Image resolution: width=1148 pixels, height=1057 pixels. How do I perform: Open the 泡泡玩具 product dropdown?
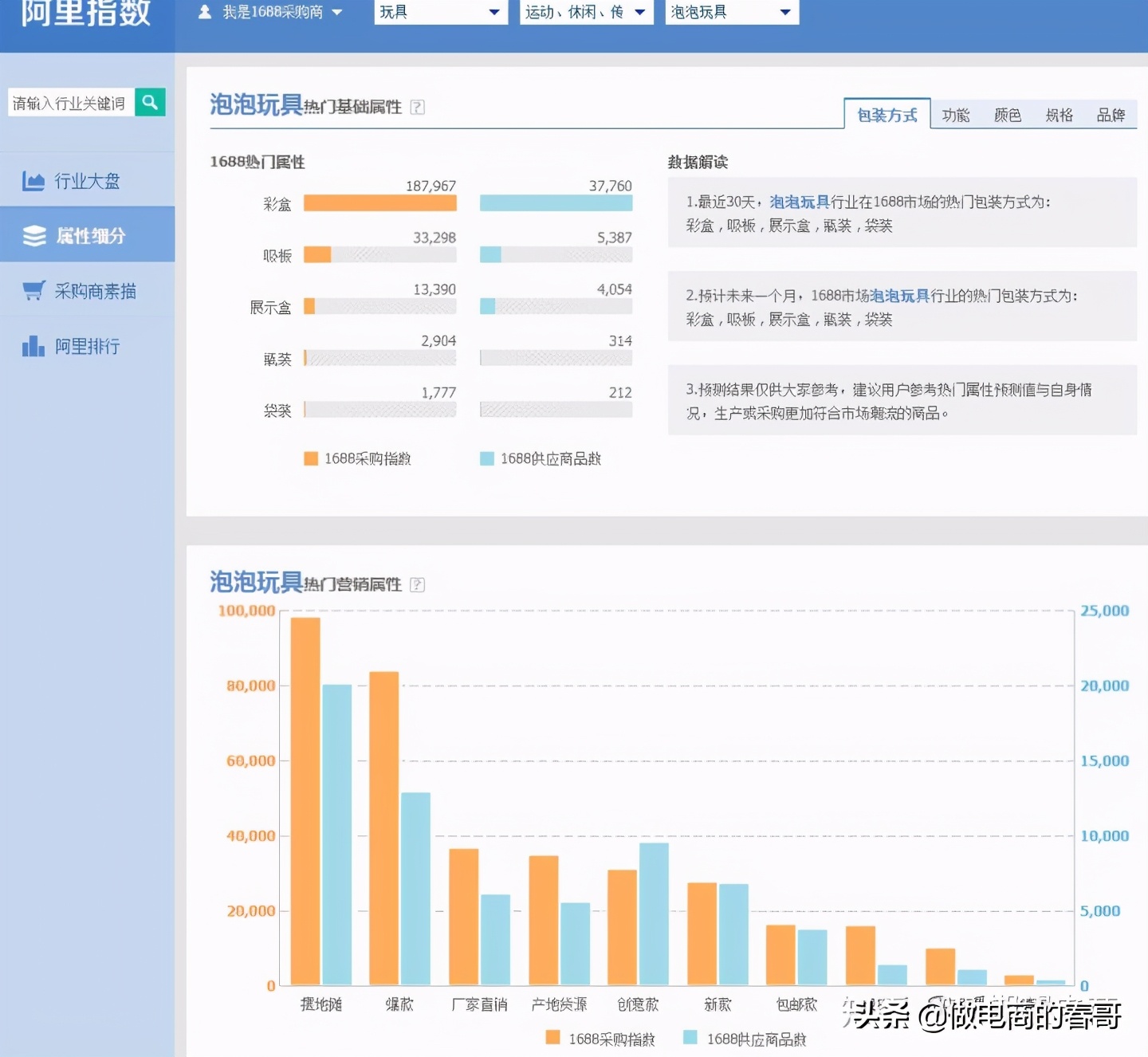tap(731, 12)
